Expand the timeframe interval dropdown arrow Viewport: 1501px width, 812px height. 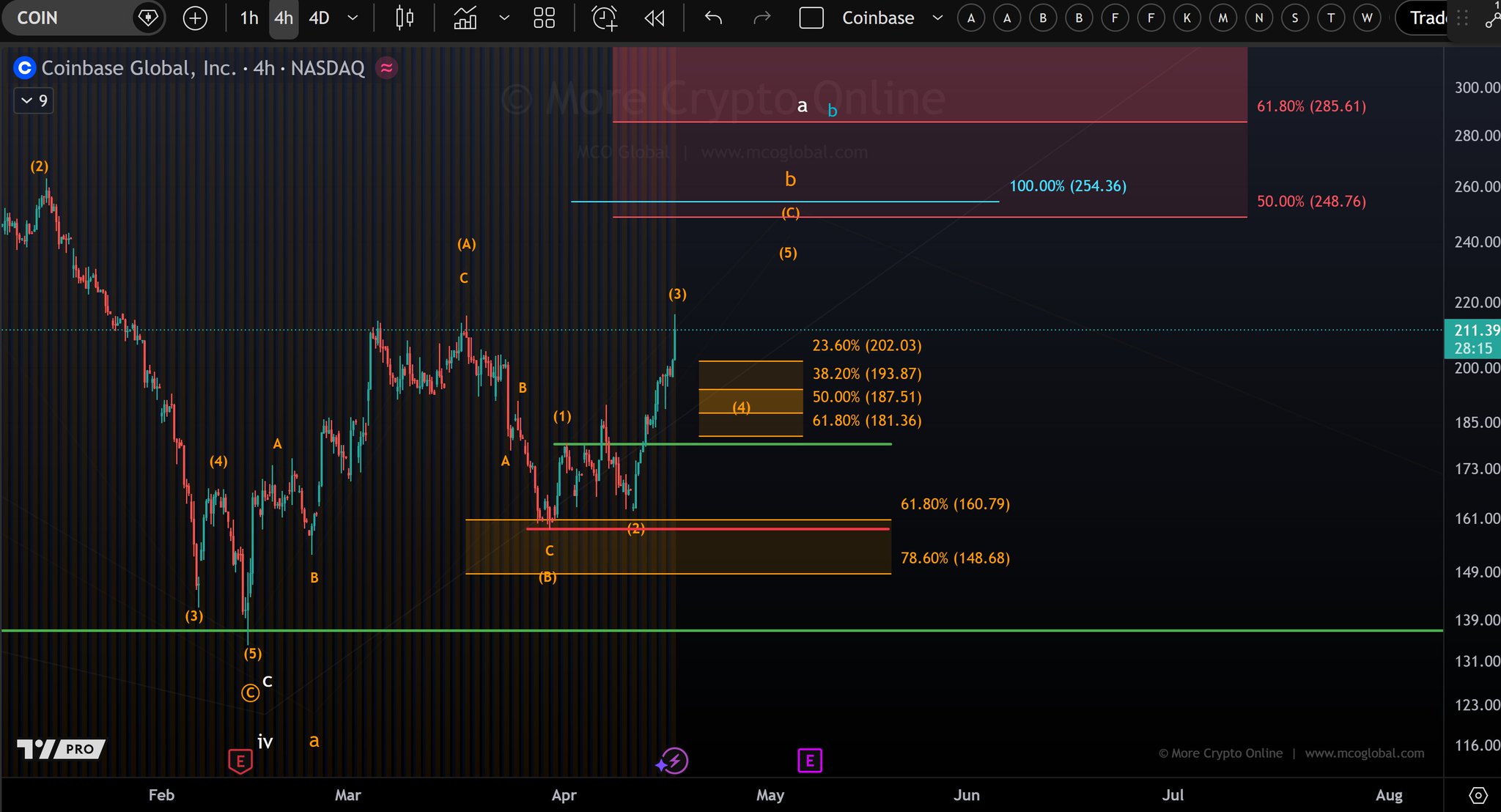pyautogui.click(x=353, y=18)
